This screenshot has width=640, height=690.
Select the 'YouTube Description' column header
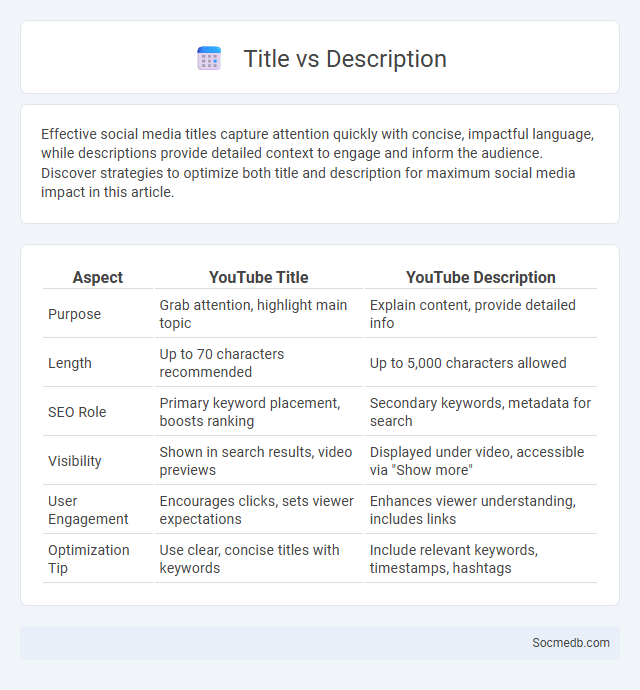point(481,277)
